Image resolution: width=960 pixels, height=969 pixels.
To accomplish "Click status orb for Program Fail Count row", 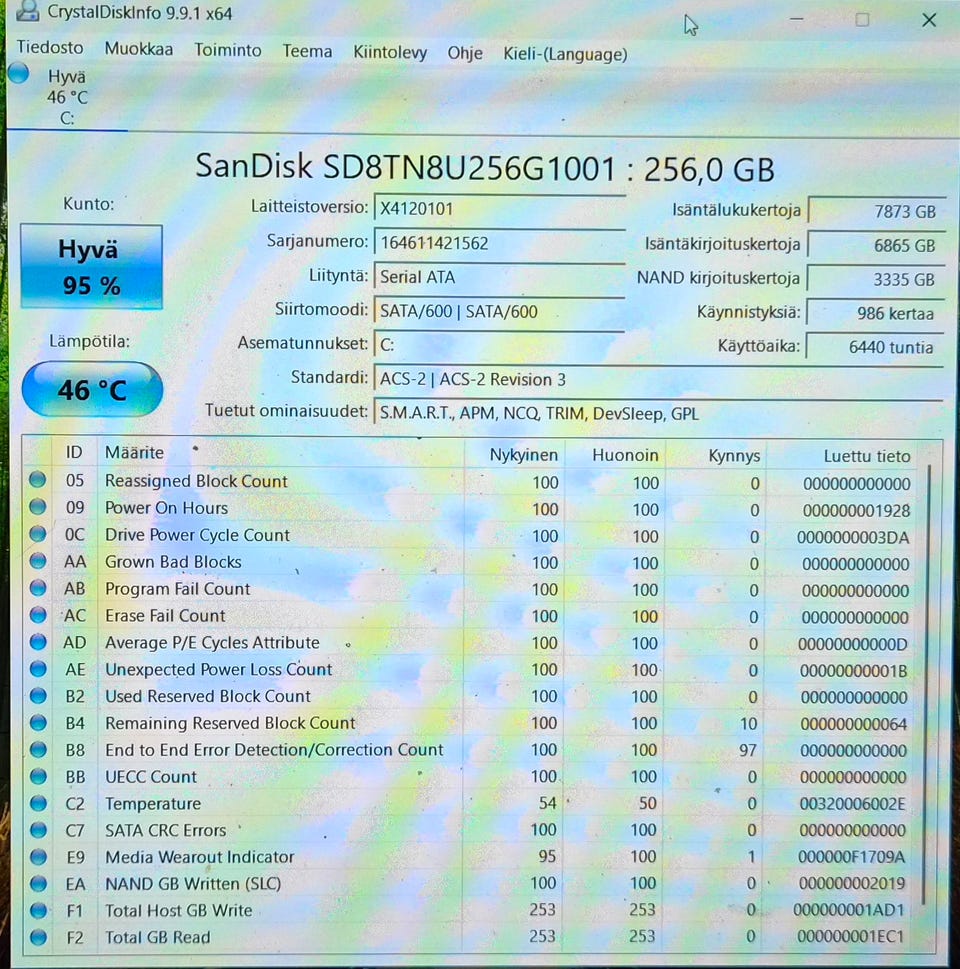I will 38,588.
